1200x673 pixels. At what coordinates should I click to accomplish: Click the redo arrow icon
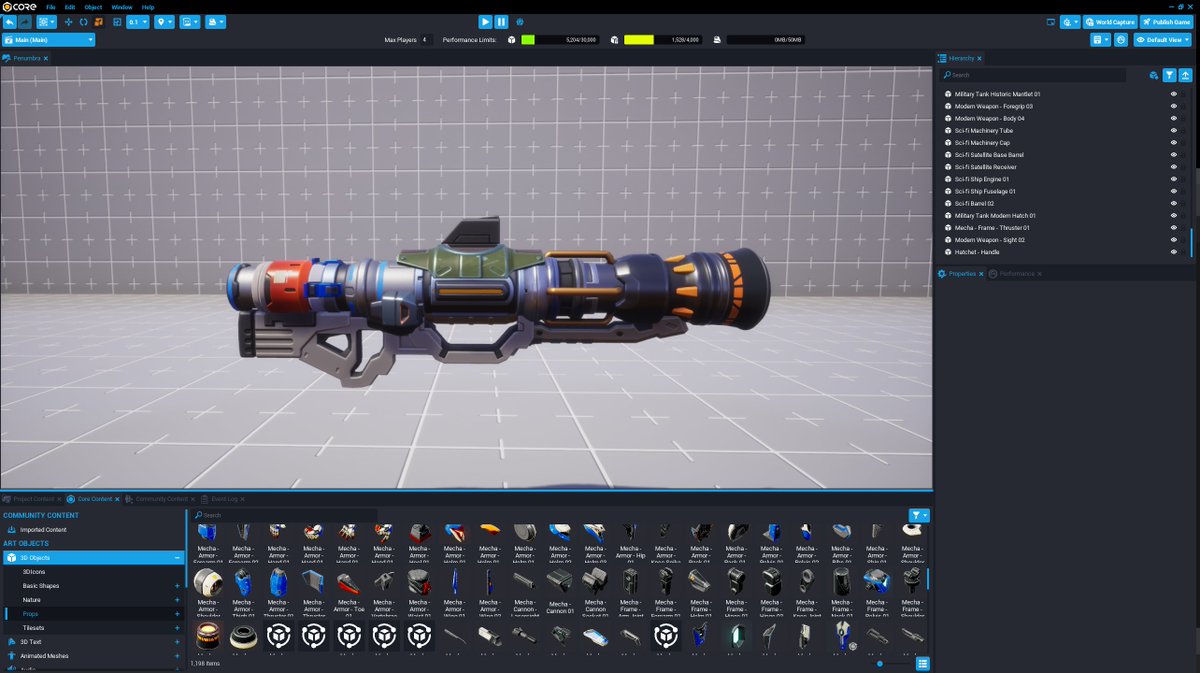point(24,21)
